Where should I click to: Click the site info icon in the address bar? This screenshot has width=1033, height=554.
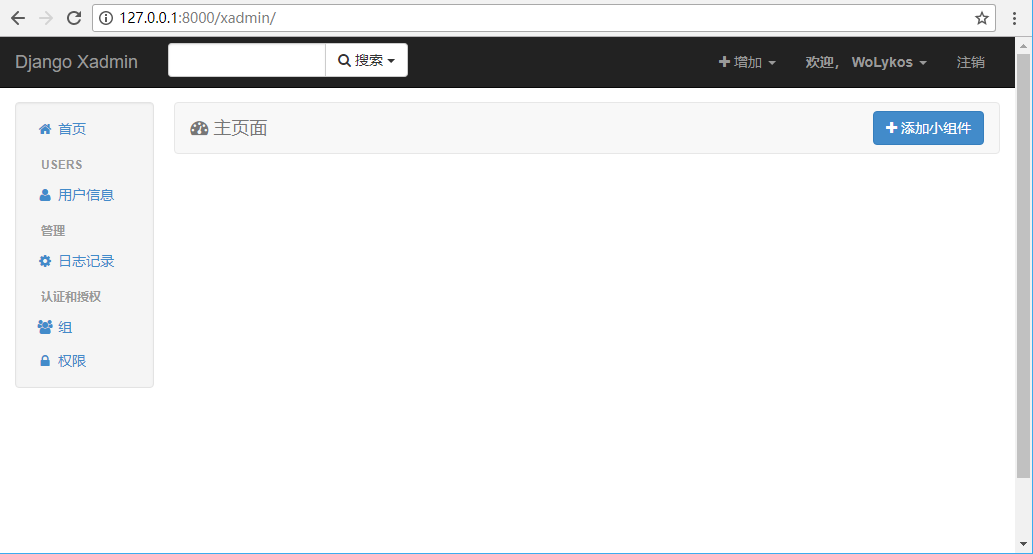click(105, 18)
